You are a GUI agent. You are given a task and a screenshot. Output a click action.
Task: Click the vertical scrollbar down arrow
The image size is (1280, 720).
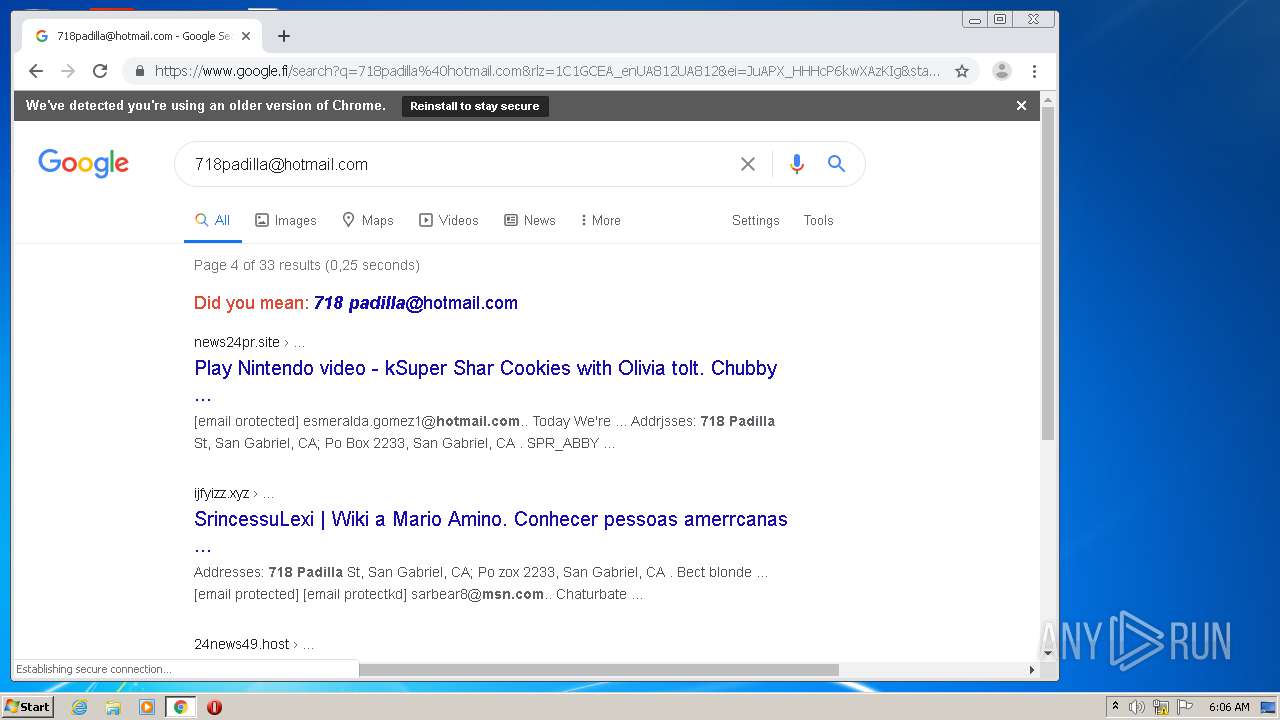coord(1048,653)
